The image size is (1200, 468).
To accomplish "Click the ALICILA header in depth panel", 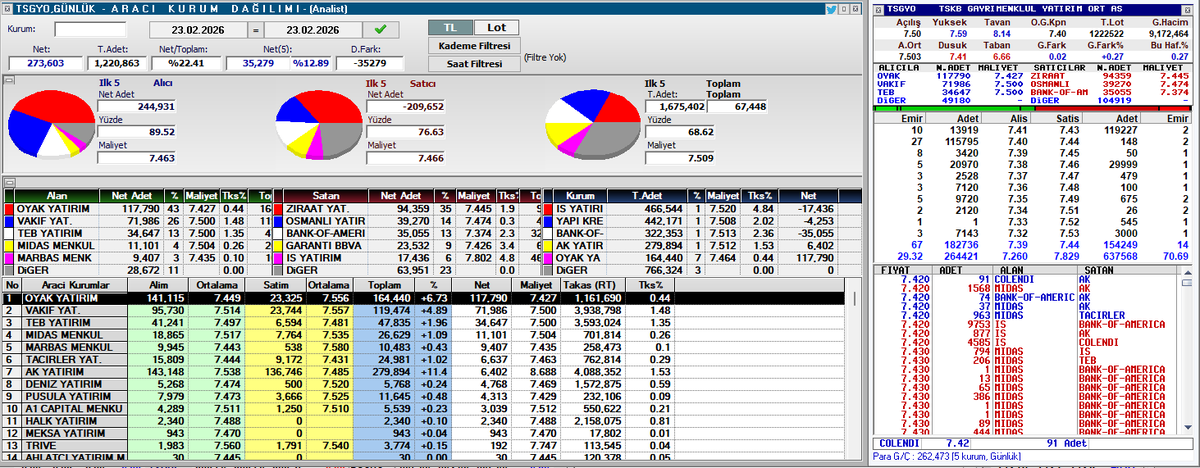I will pos(897,66).
